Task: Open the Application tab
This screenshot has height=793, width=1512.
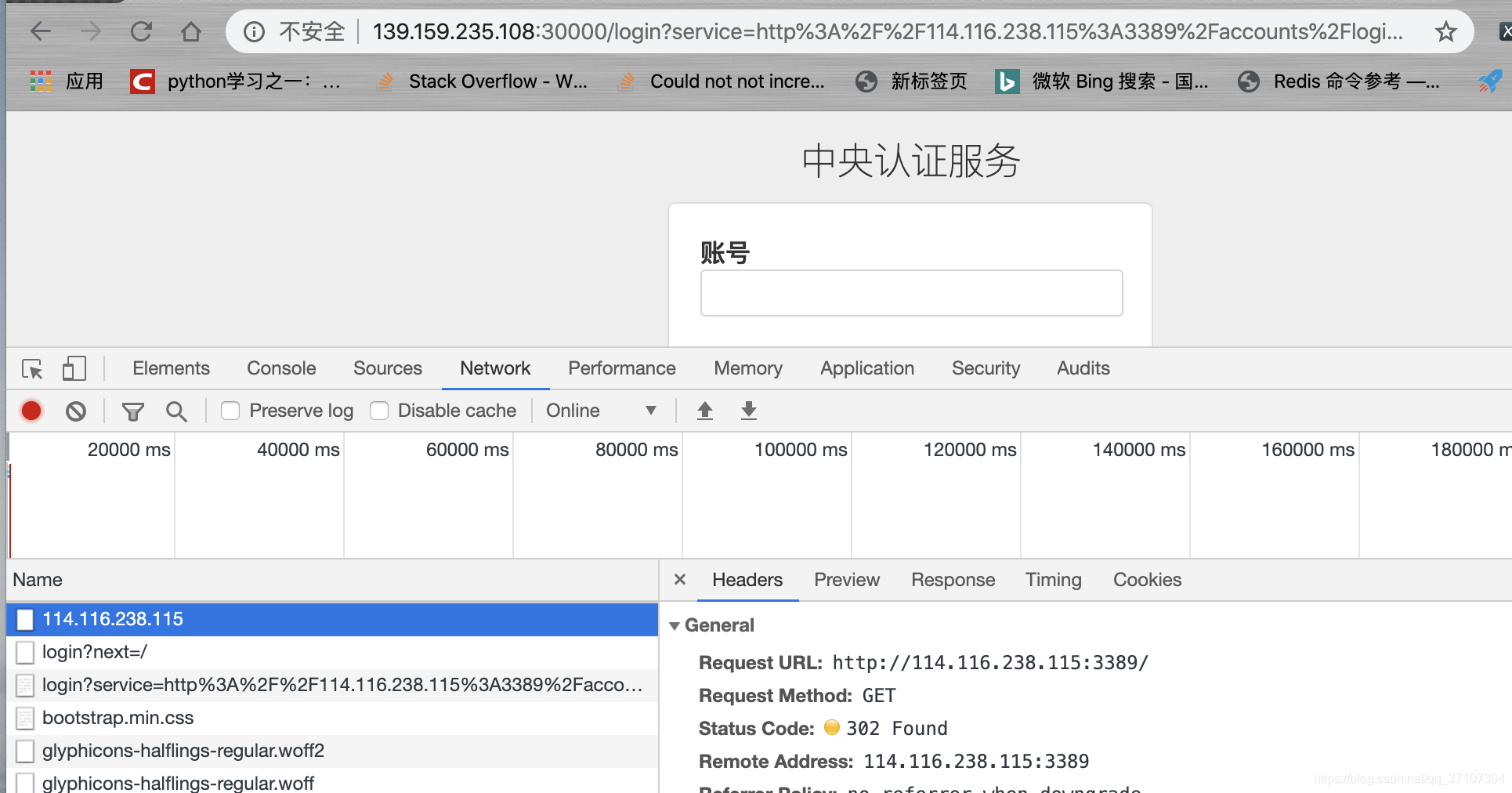Action: [x=867, y=368]
